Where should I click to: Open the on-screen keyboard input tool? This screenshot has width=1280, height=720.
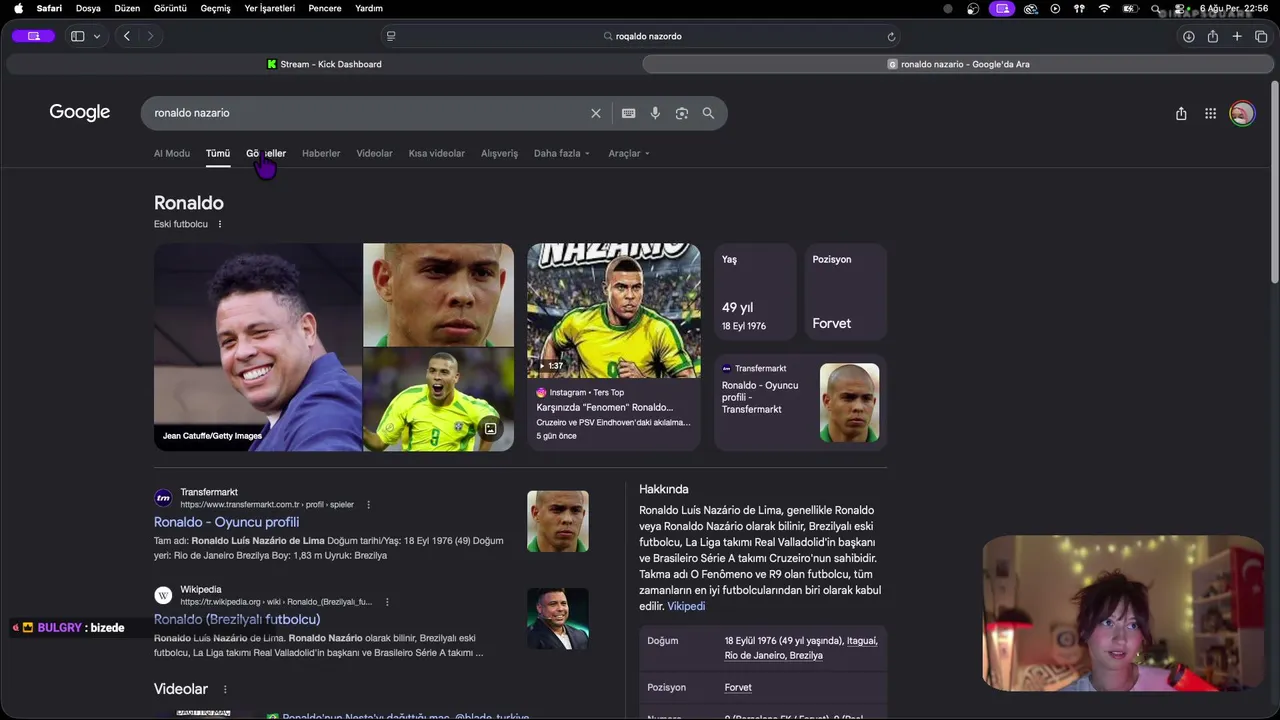pos(628,113)
